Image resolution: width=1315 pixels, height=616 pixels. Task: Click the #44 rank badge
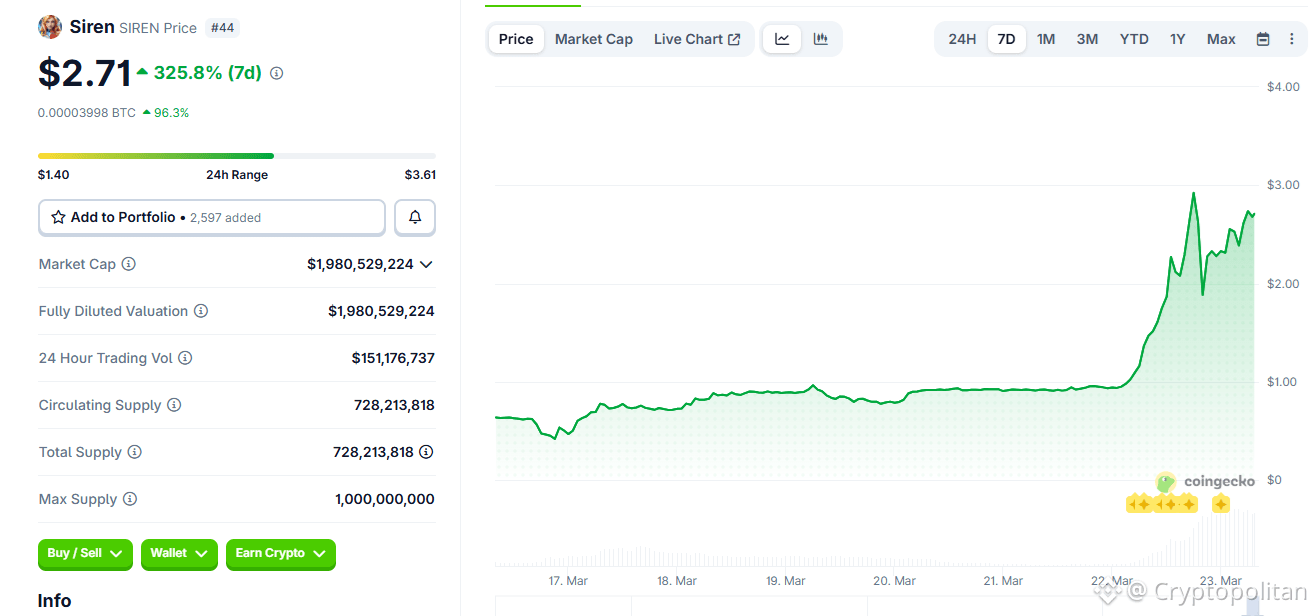[x=222, y=27]
